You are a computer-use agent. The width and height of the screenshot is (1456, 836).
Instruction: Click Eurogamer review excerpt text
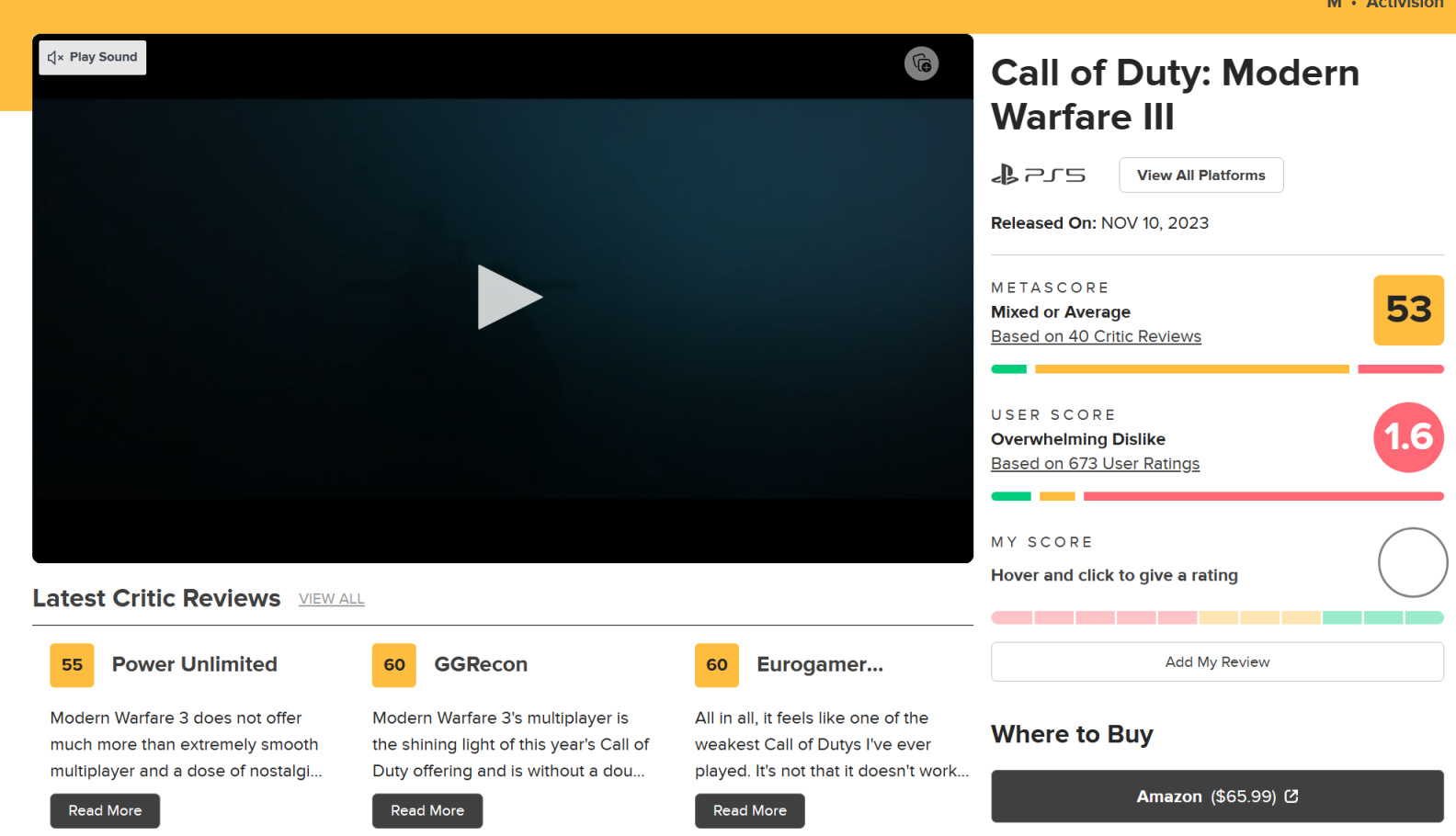coord(832,744)
